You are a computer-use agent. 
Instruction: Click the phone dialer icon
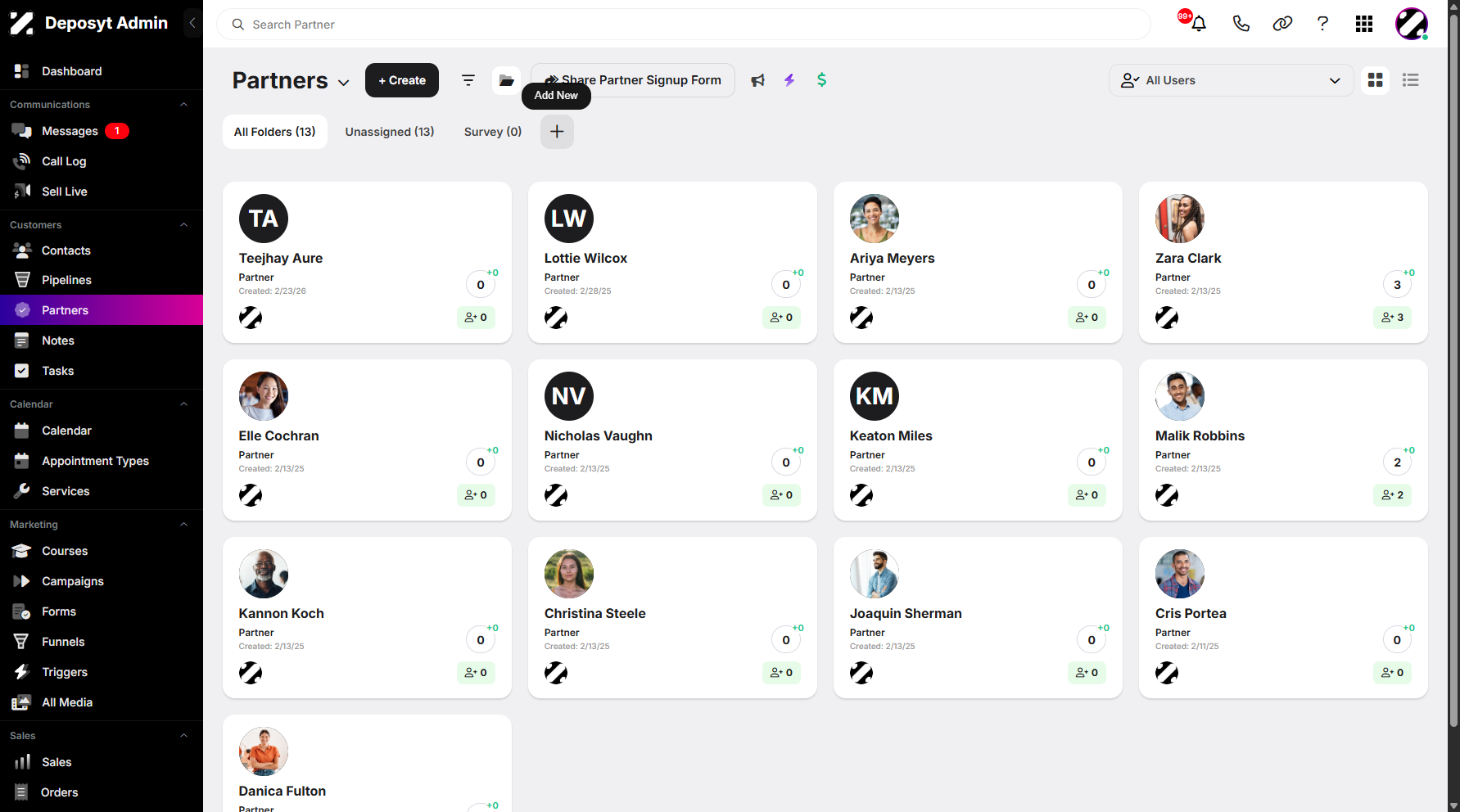(x=1241, y=24)
